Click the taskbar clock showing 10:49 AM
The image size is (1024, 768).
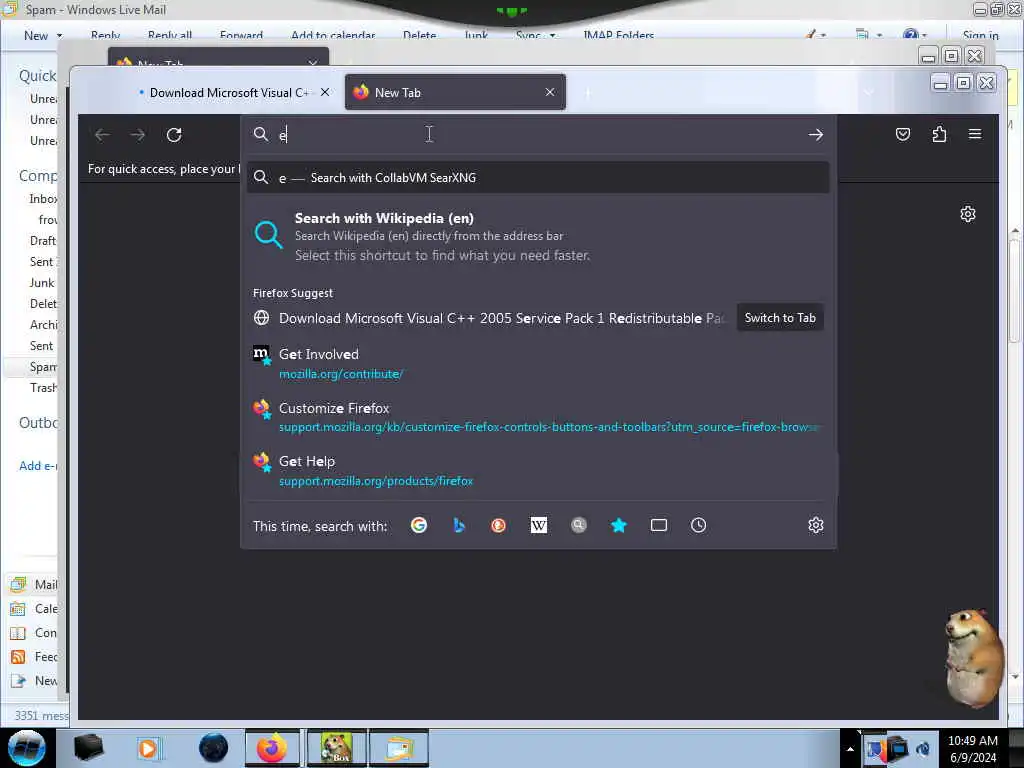pos(972,749)
